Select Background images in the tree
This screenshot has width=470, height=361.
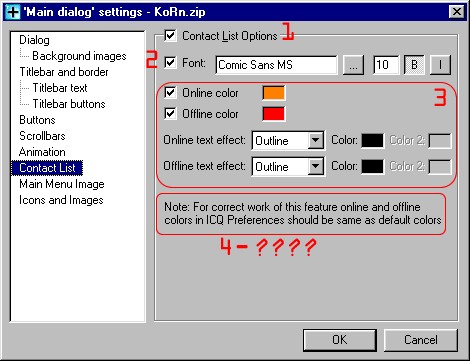click(79, 56)
